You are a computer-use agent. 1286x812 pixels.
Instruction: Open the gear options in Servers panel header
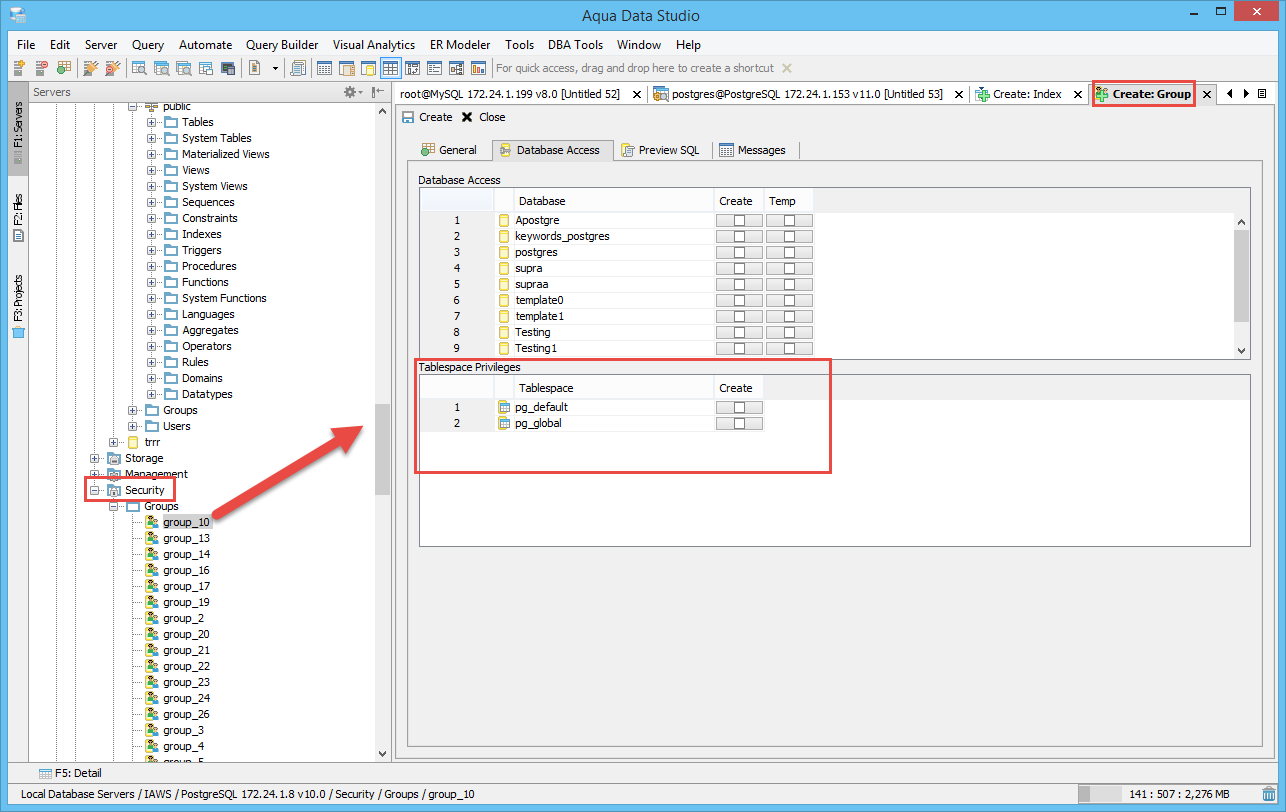[x=352, y=92]
